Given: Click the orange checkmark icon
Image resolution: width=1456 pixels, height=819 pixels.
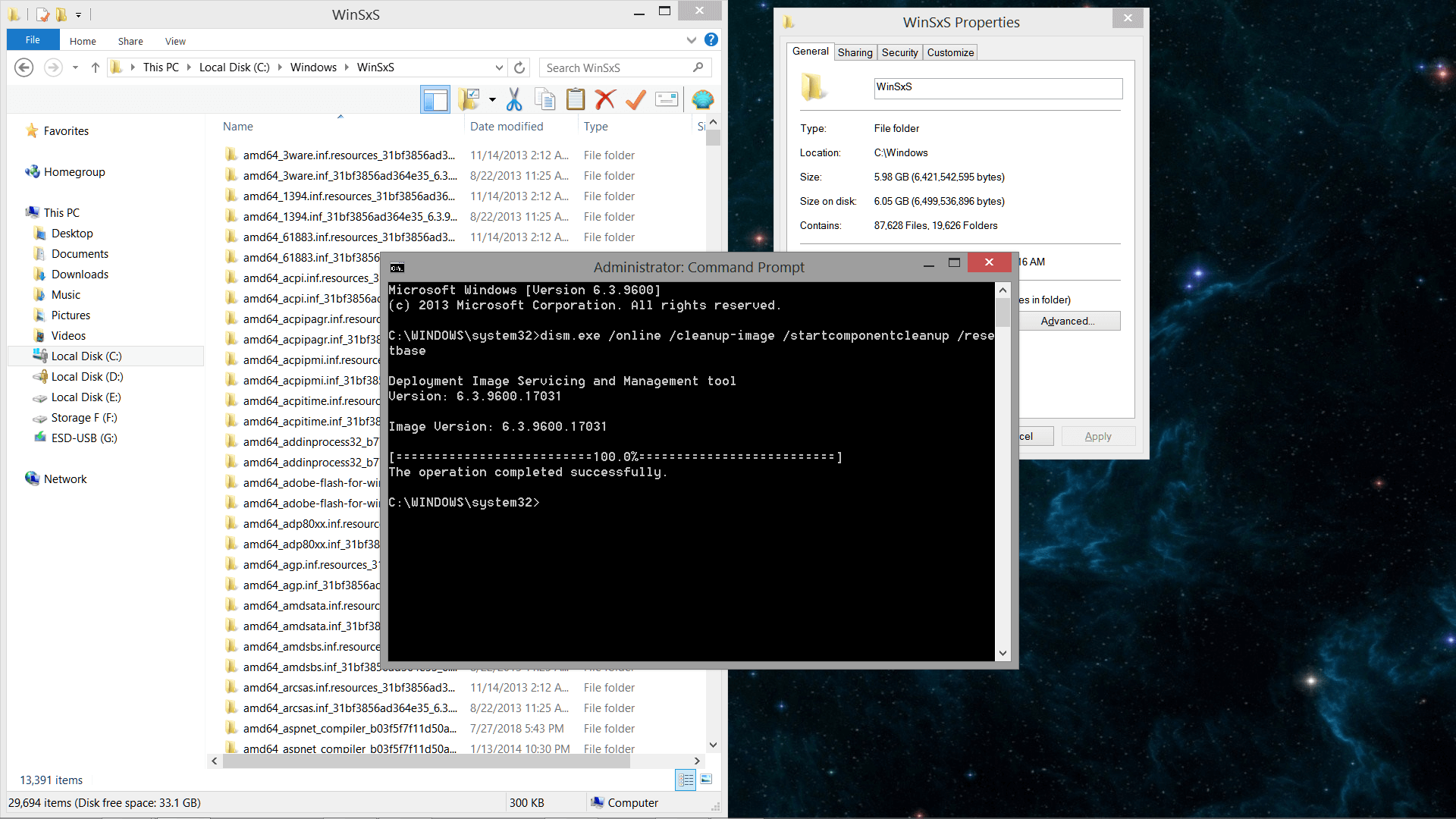Looking at the screenshot, I should click(x=635, y=99).
